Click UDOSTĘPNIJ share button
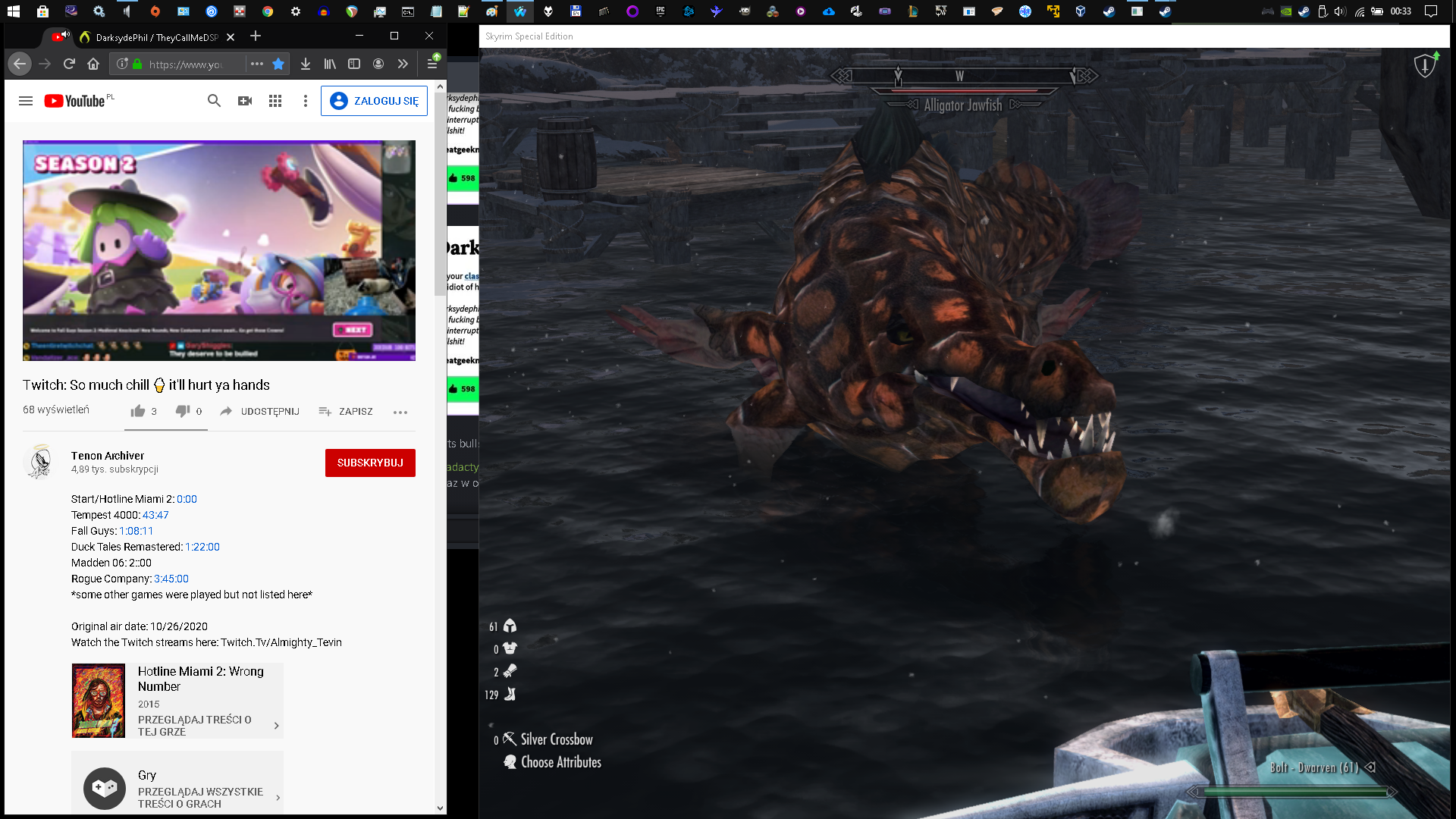The width and height of the screenshot is (1456, 819). point(259,412)
